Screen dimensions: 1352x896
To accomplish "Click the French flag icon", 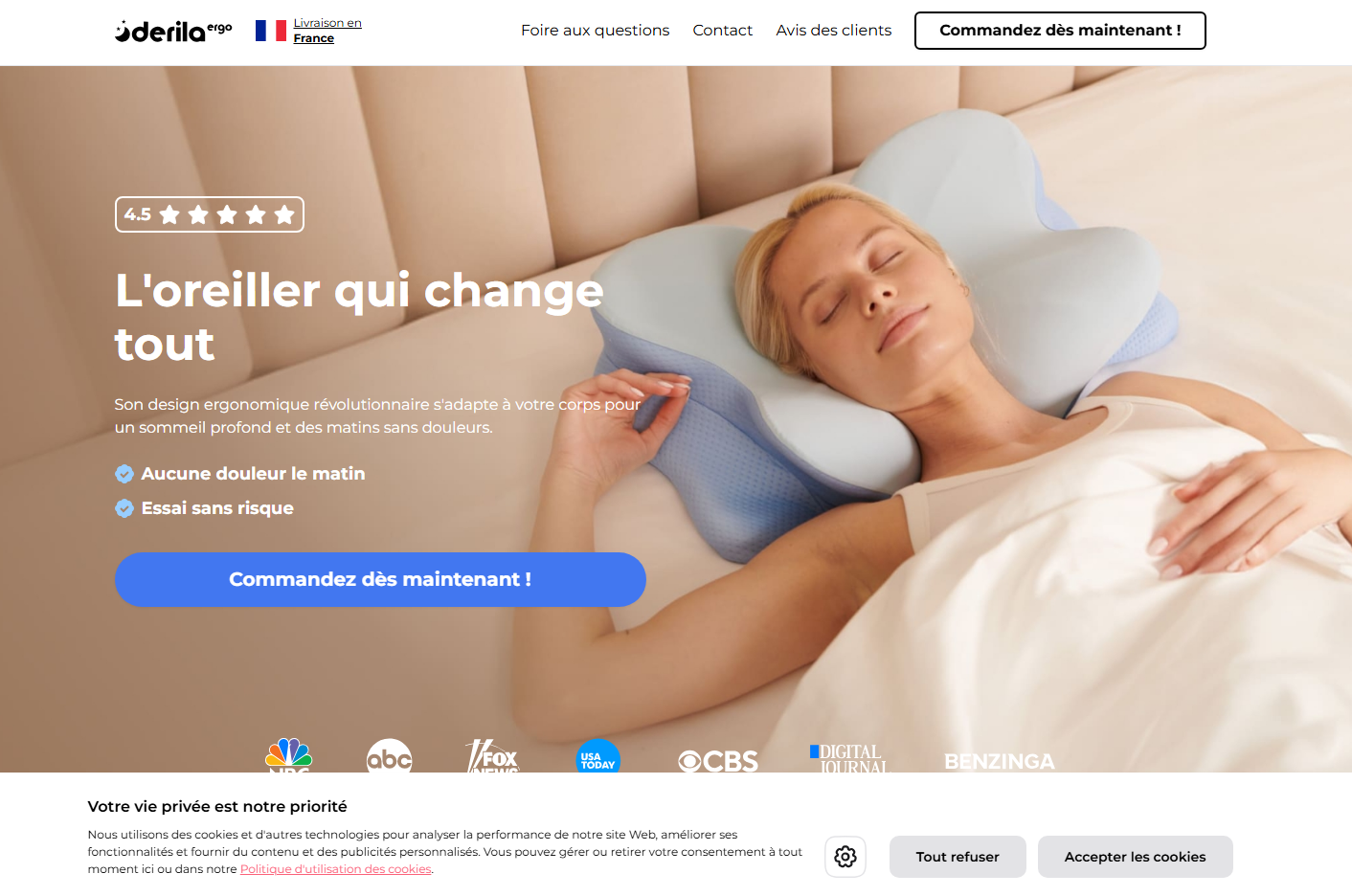I will (271, 31).
